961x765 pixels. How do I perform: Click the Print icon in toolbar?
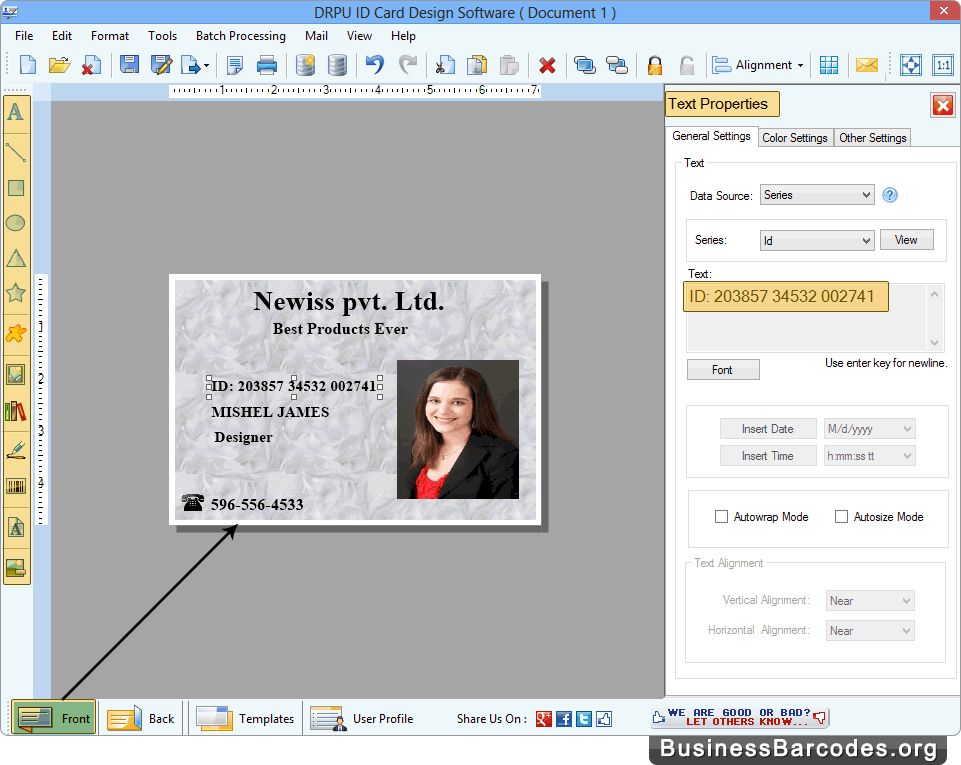click(x=267, y=66)
